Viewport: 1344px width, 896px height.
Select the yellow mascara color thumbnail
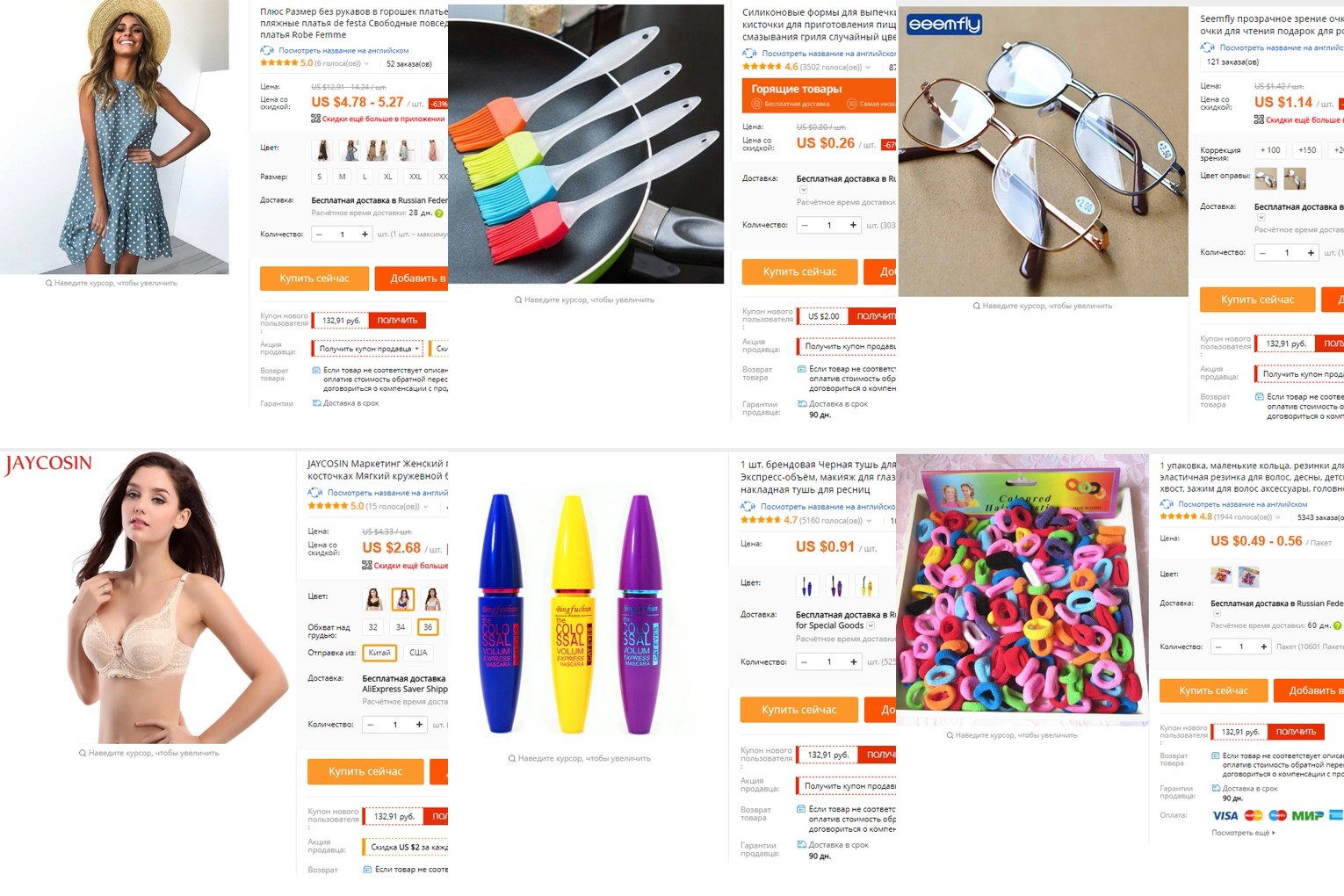[x=866, y=584]
